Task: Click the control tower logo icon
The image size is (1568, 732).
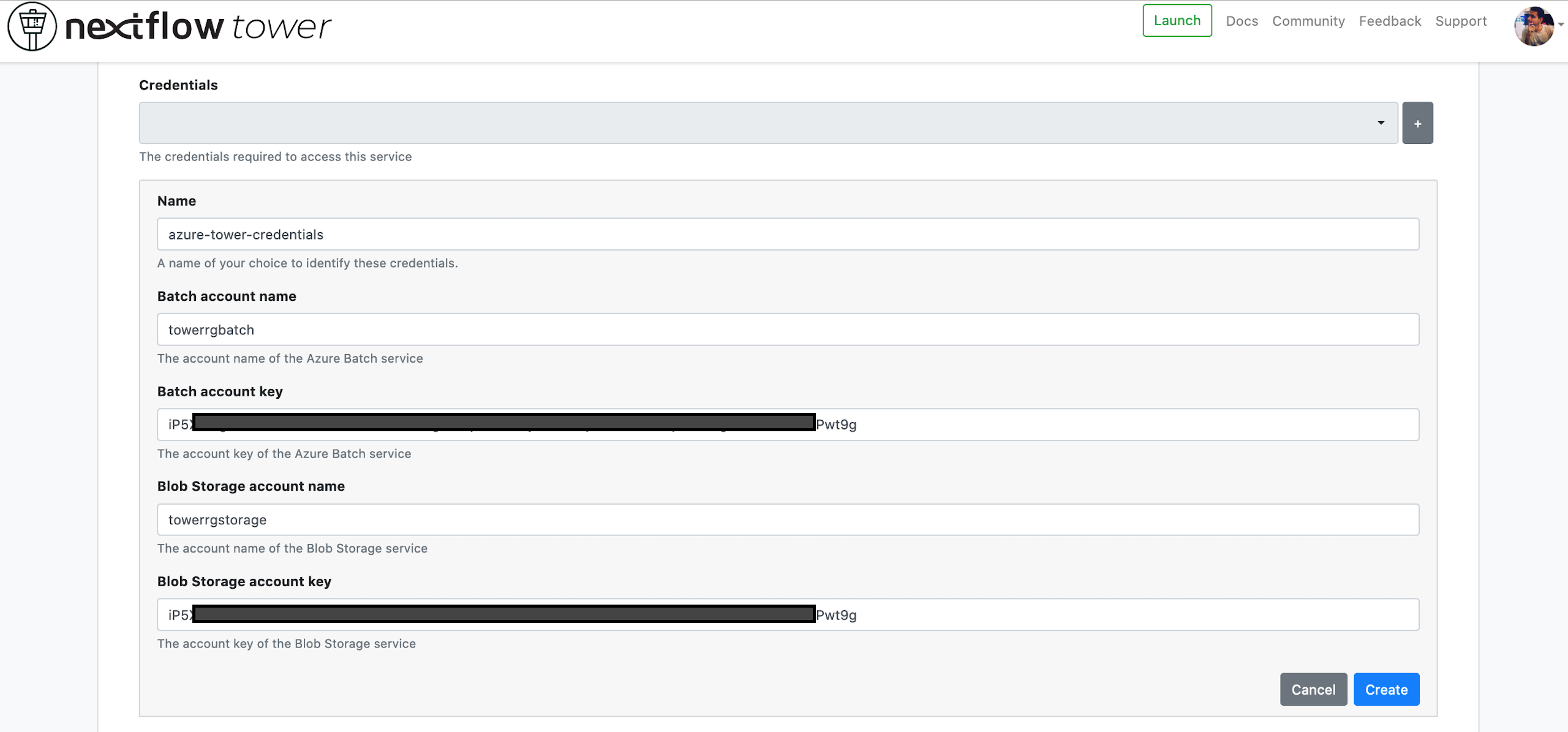Action: [32, 26]
